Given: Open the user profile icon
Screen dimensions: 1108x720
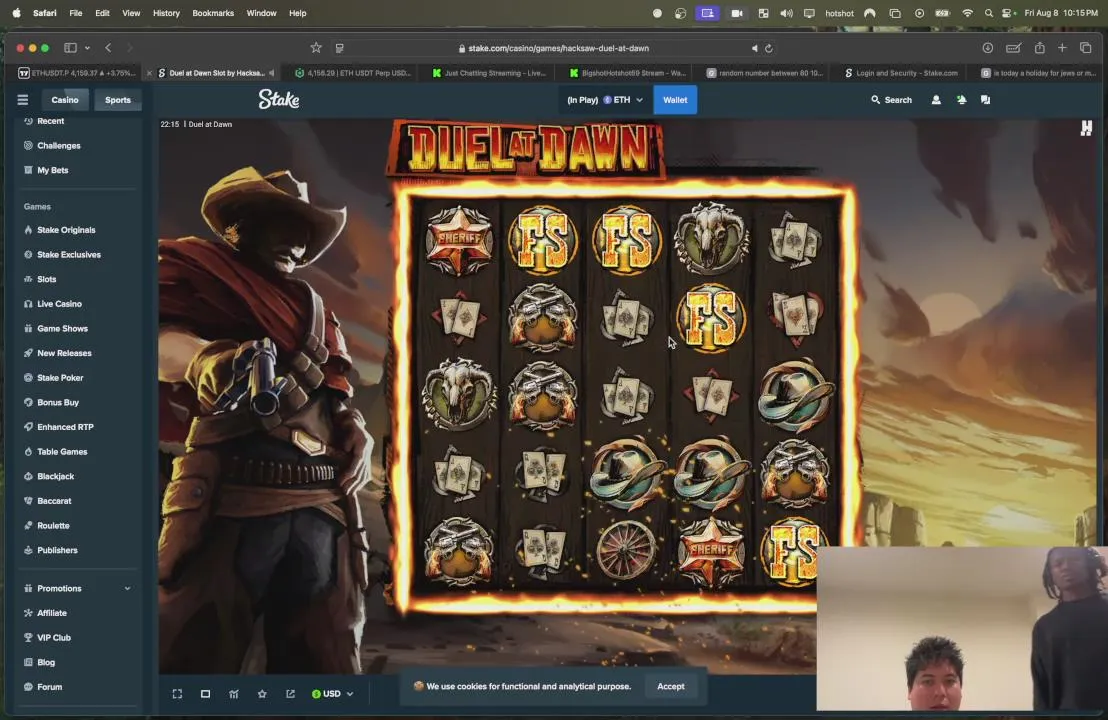Looking at the screenshot, I should tap(936, 100).
